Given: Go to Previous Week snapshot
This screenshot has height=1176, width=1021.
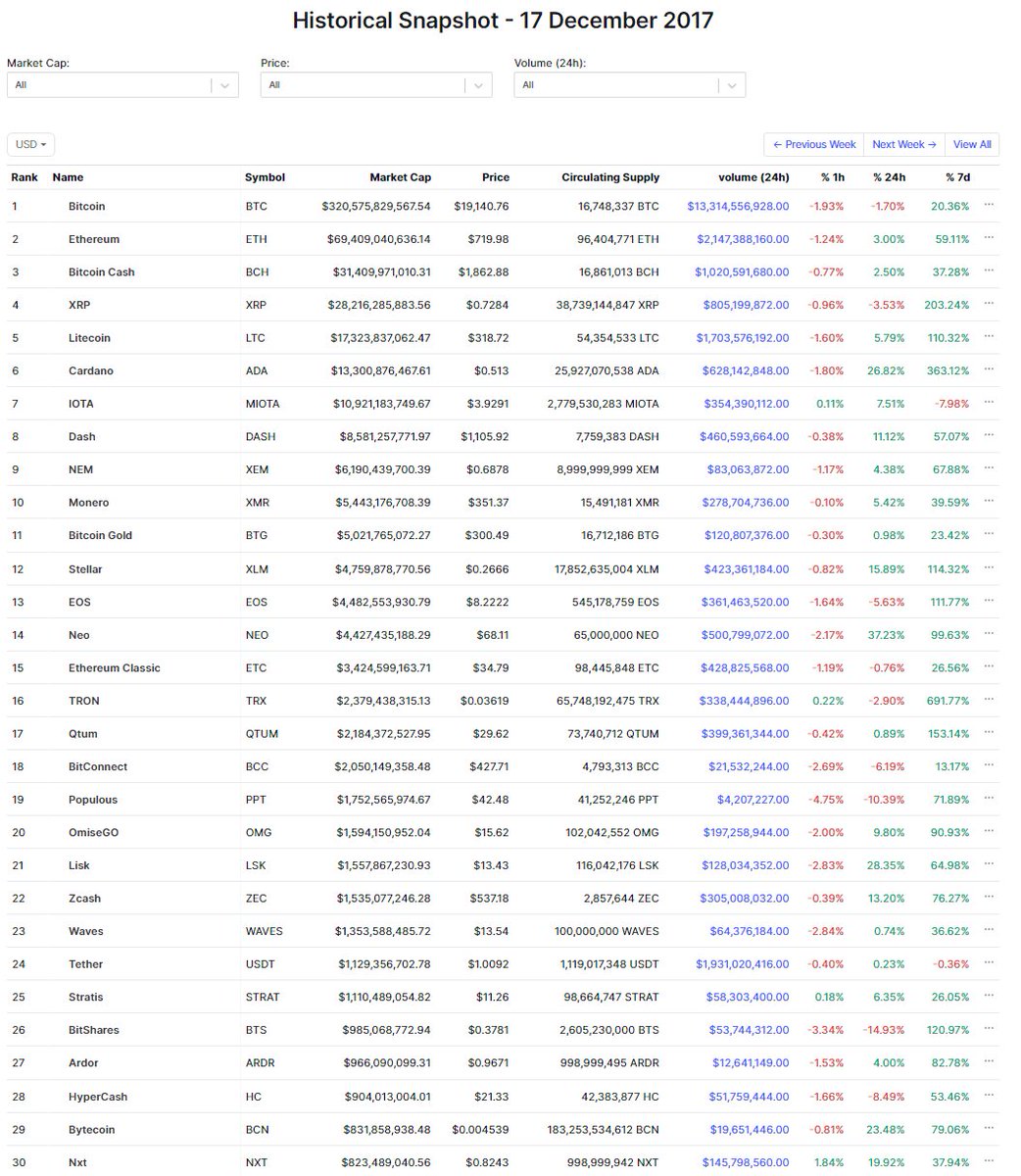Looking at the screenshot, I should [x=813, y=144].
